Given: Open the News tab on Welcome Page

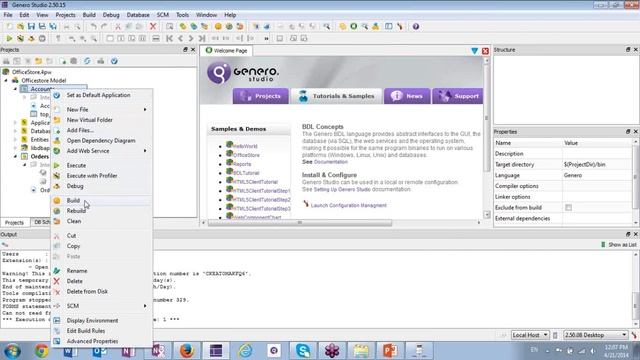Looking at the screenshot, I should click(407, 96).
